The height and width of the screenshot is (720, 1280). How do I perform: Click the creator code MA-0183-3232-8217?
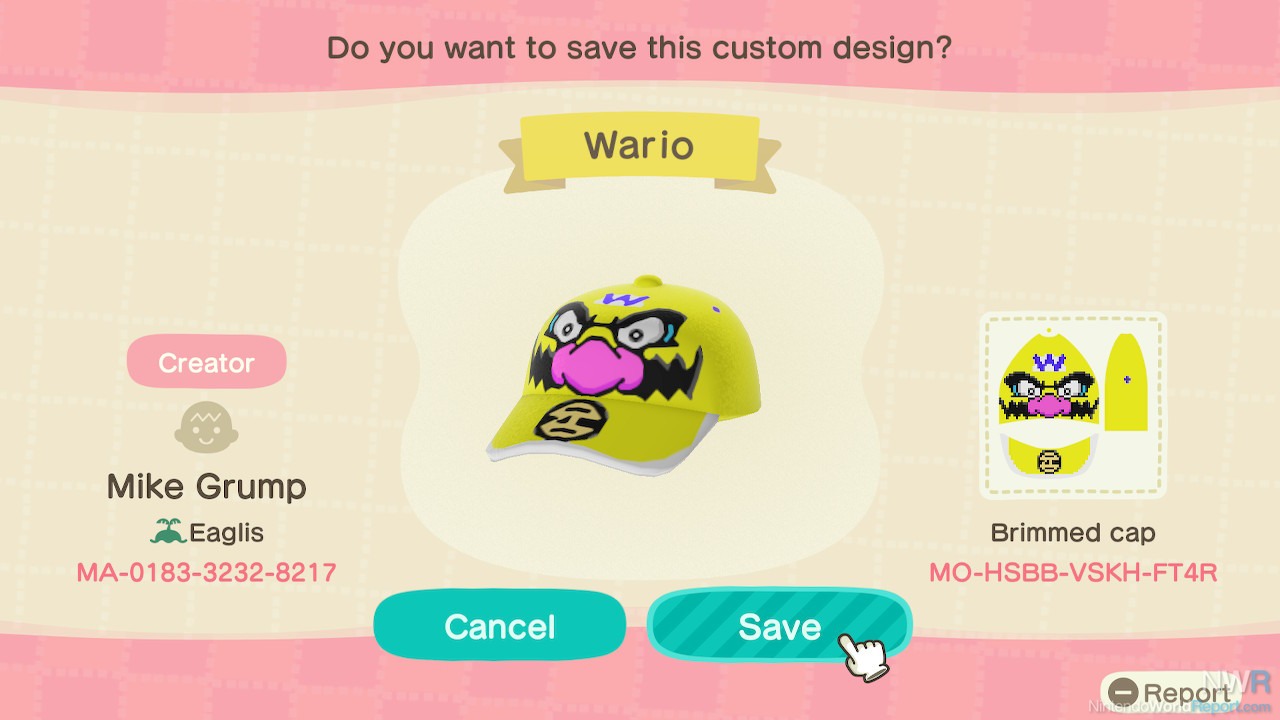(x=206, y=573)
